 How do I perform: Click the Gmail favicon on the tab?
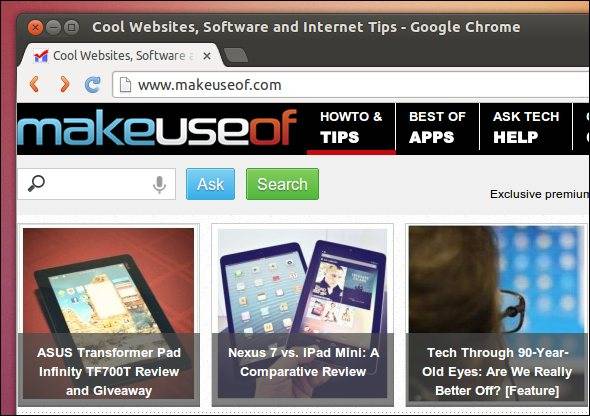[x=41, y=56]
